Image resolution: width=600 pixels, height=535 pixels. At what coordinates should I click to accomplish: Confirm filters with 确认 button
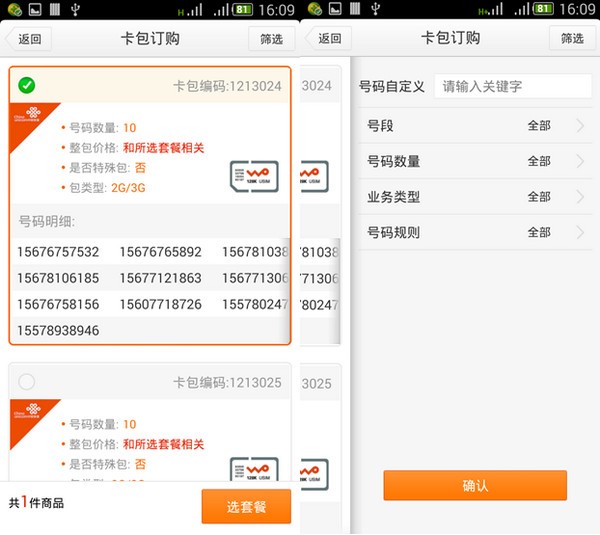[x=475, y=486]
